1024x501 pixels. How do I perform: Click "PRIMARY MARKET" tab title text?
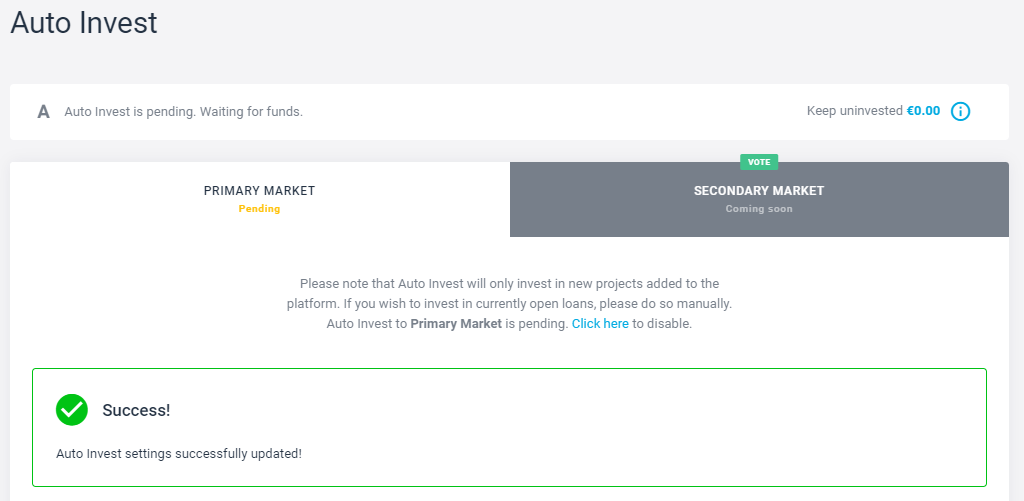point(259,191)
